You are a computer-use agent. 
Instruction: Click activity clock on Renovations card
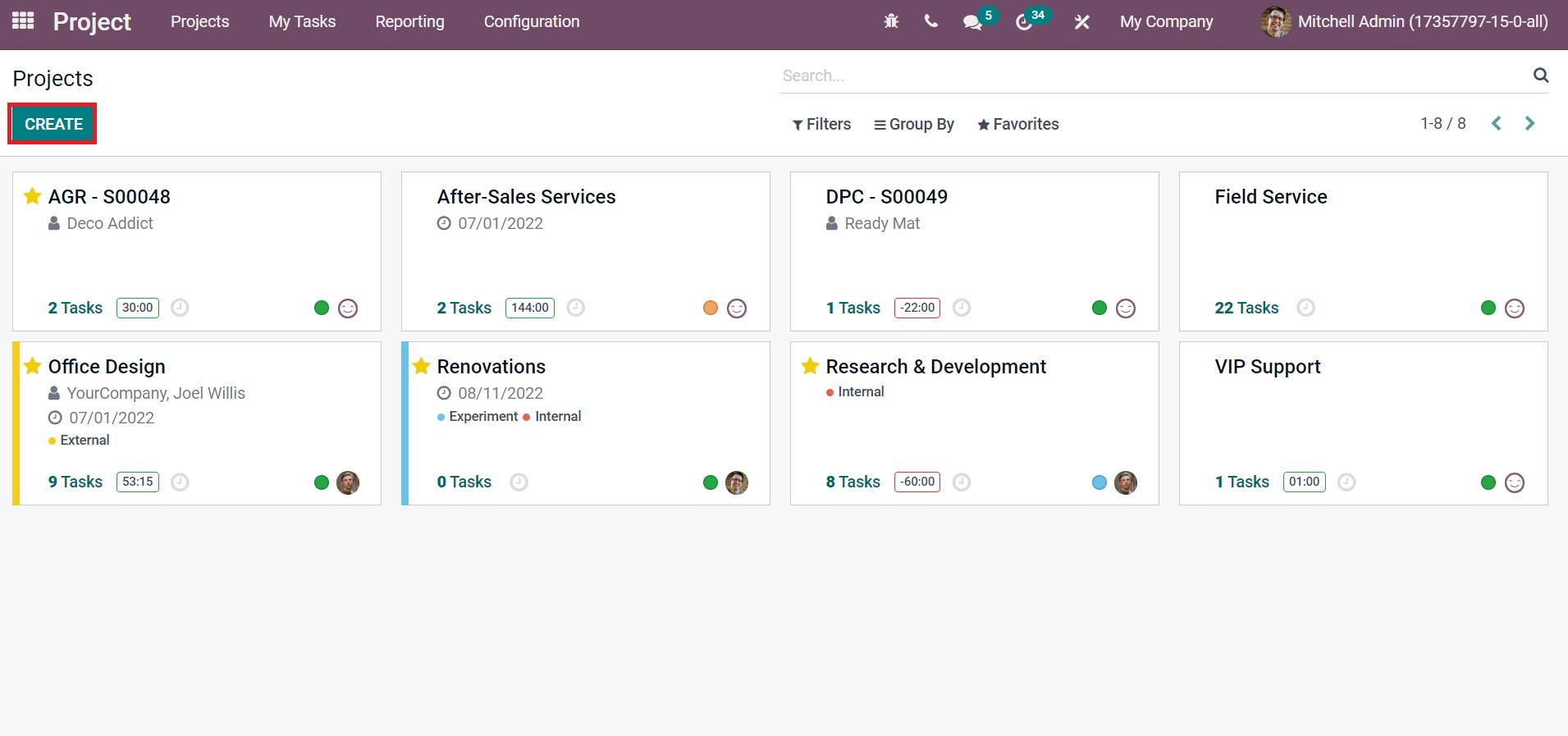click(x=519, y=482)
